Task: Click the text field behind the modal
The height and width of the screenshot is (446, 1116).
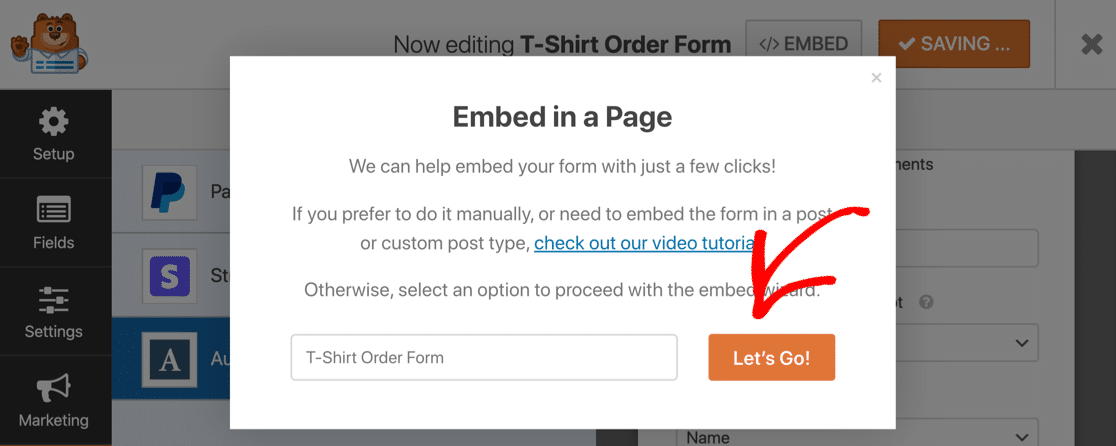Action: (x=966, y=248)
